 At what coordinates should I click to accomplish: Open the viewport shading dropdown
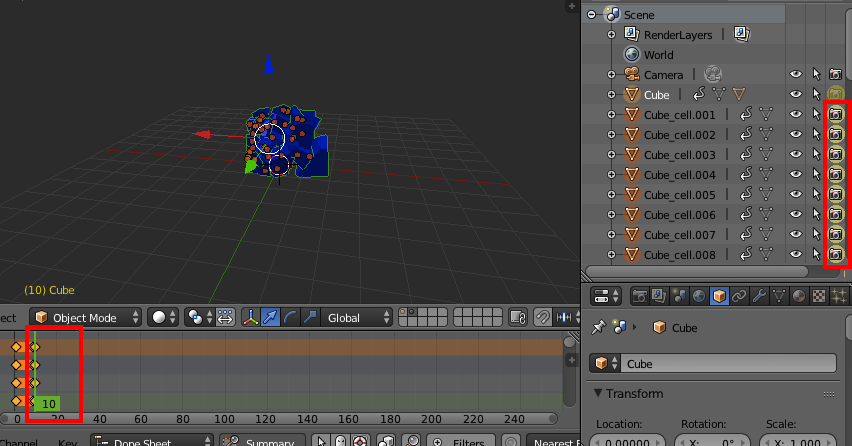tap(163, 317)
